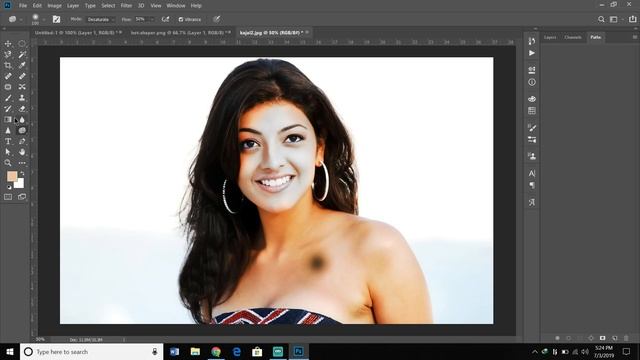Click the delete path trash icon

coord(626,338)
